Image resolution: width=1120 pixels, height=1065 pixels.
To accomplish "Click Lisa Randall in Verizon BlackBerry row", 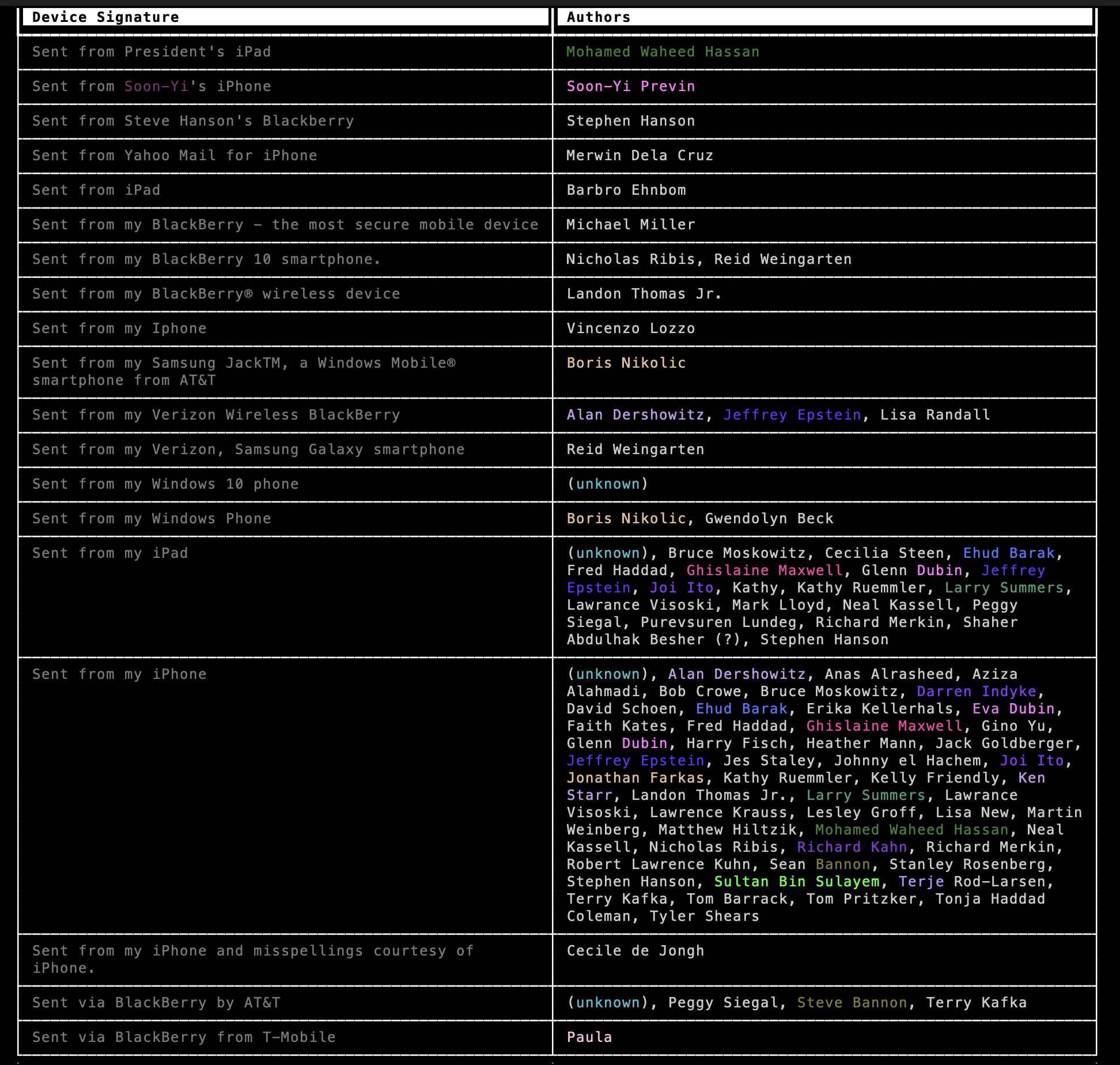I will point(934,415).
